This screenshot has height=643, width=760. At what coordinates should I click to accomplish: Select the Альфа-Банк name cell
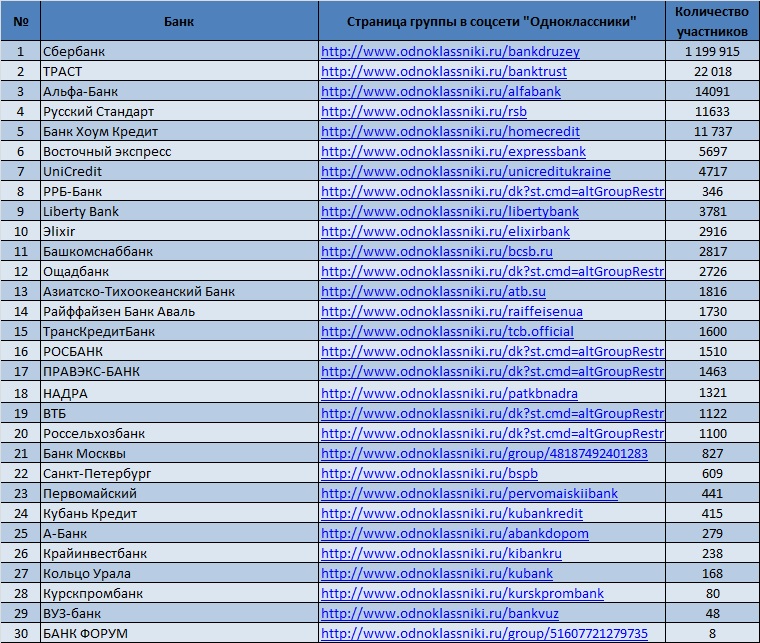[179, 91]
